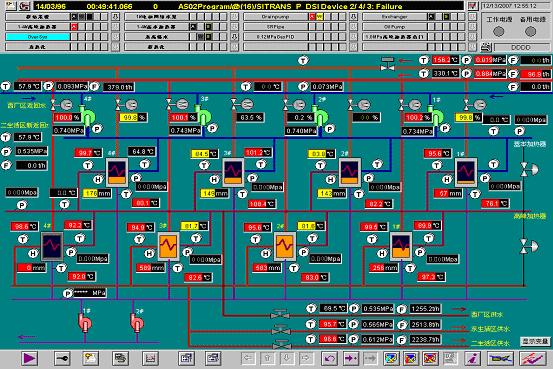The width and height of the screenshot is (553, 369).
Task: Expand the down arrow right of 0.12MPa row
Action: 354,37
